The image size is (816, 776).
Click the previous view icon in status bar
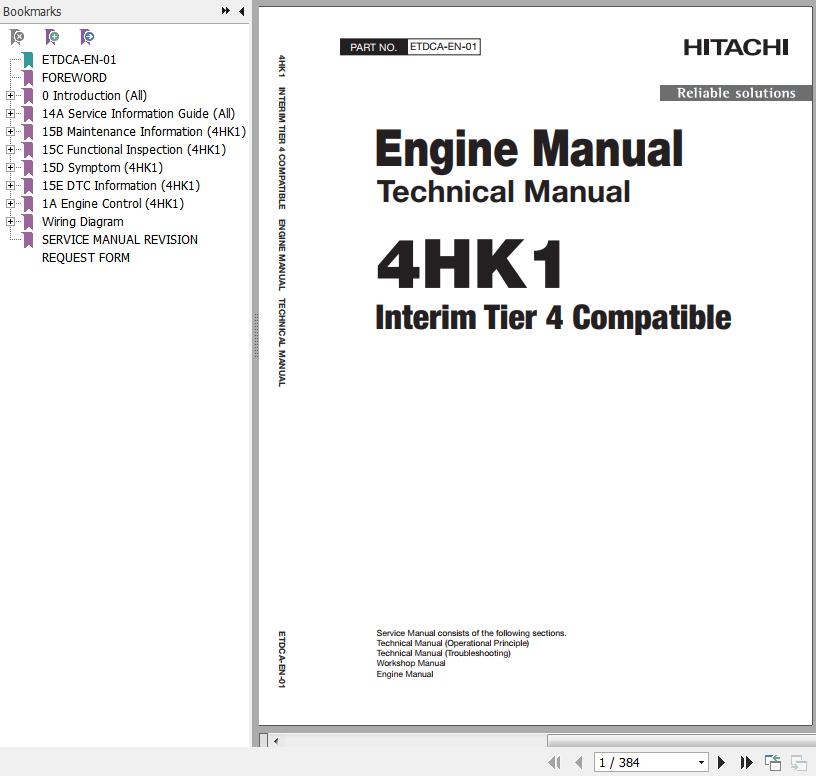[773, 762]
